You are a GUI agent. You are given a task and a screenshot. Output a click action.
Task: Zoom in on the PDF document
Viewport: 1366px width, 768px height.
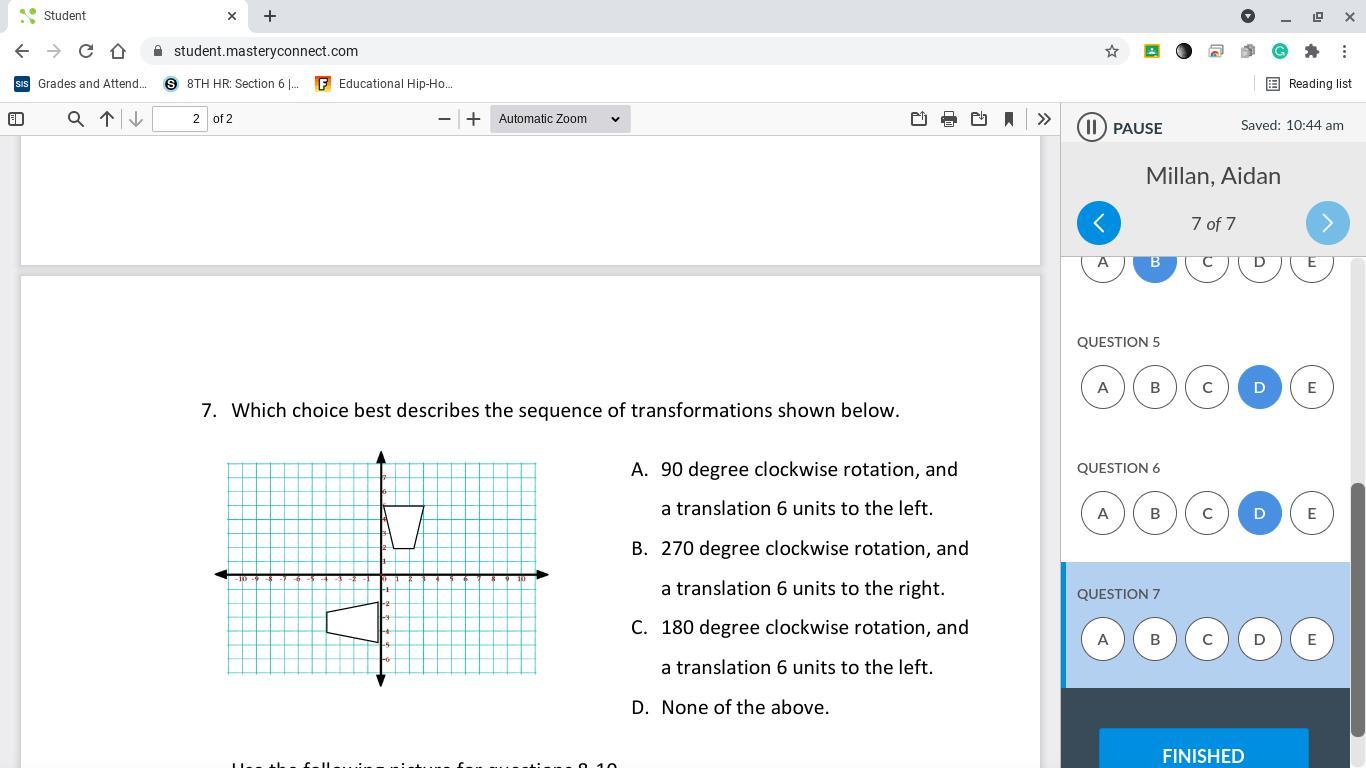473,119
